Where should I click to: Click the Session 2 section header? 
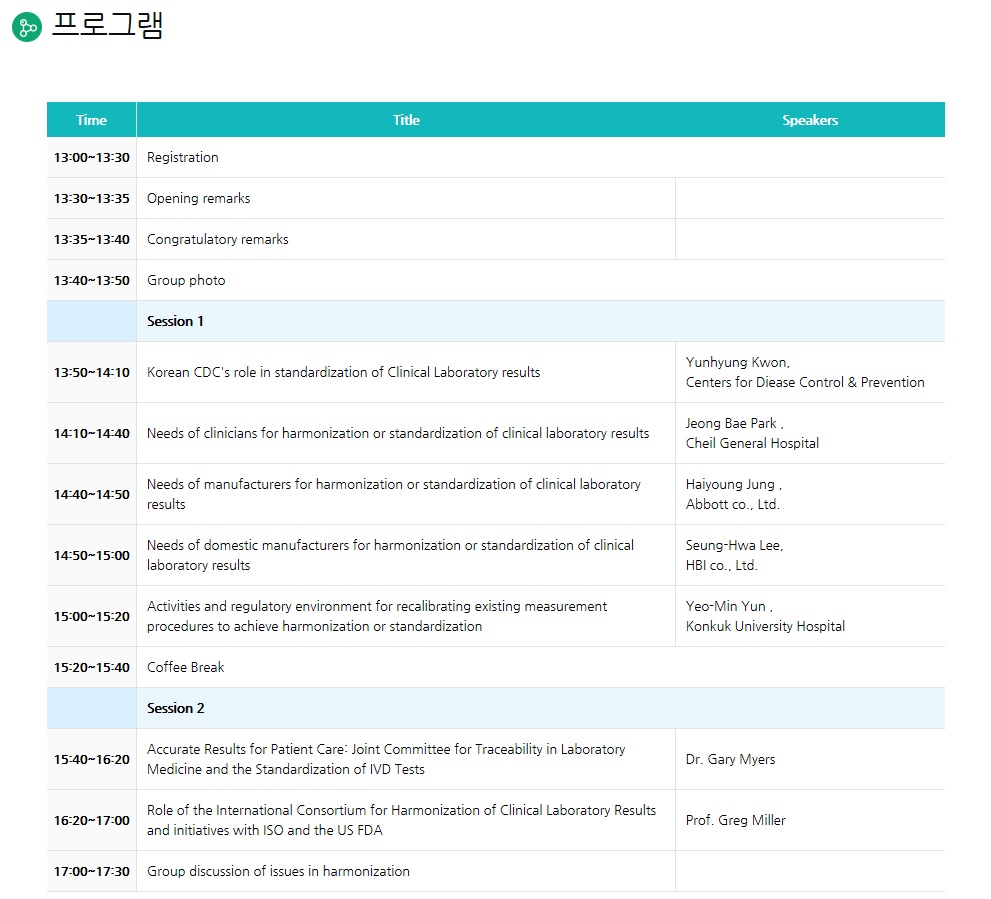(x=176, y=709)
